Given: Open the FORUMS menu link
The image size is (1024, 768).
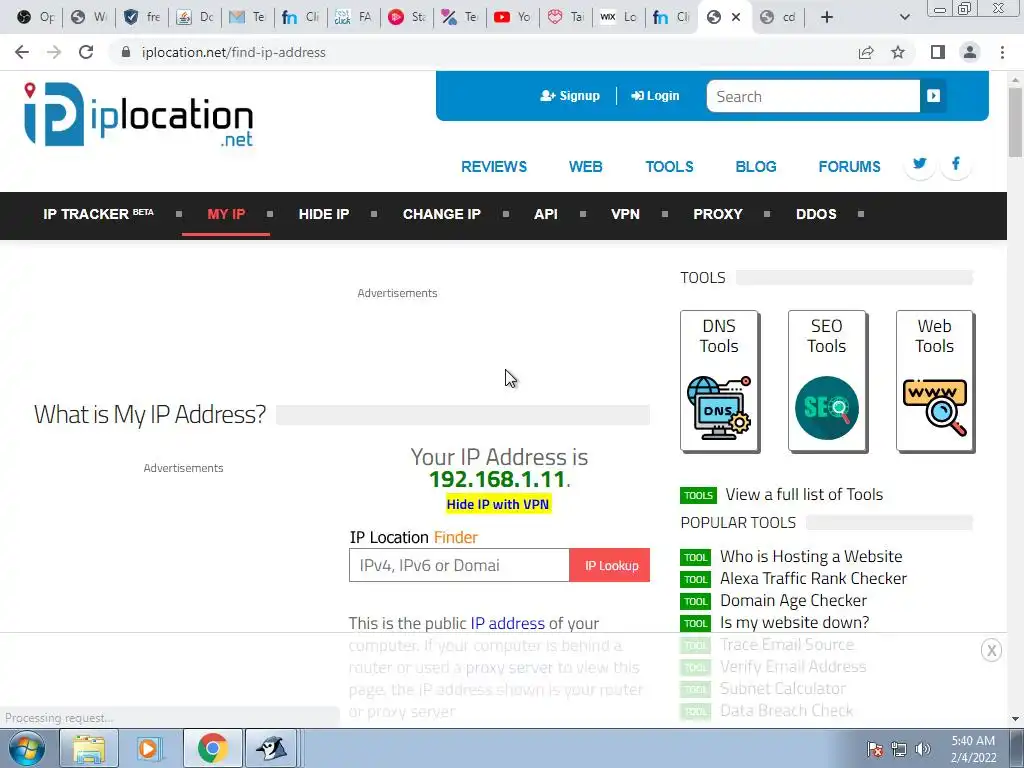Looking at the screenshot, I should (x=849, y=167).
